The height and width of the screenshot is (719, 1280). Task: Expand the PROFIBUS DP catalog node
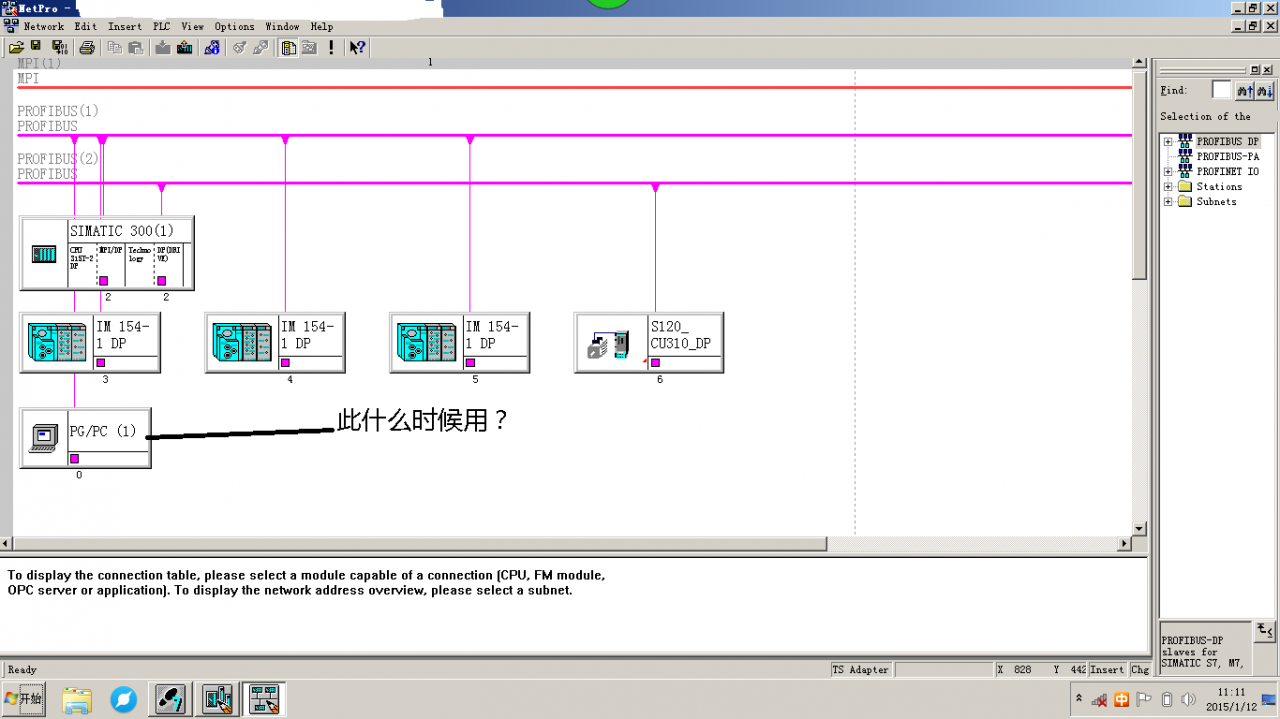tap(1167, 142)
